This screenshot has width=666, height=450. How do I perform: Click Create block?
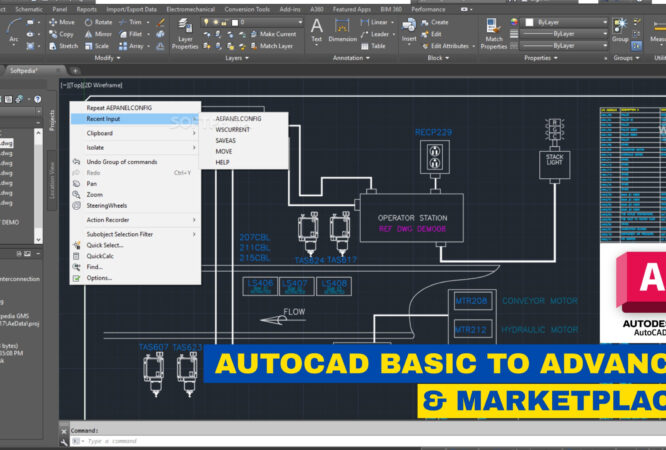pos(435,22)
